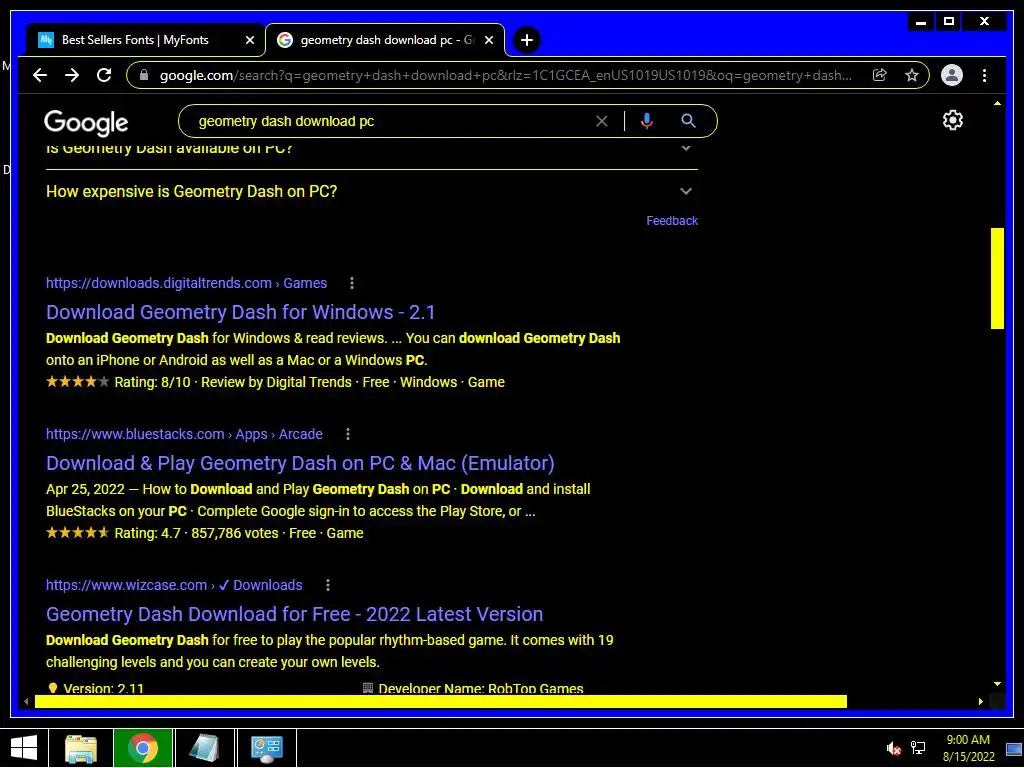The width and height of the screenshot is (1024, 768).
Task: Open 'Download Geometry Dash for Windows - 2.1'
Action: click(240, 312)
